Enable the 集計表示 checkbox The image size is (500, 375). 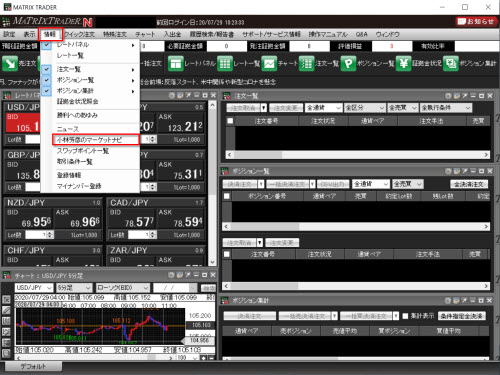pos(405,316)
